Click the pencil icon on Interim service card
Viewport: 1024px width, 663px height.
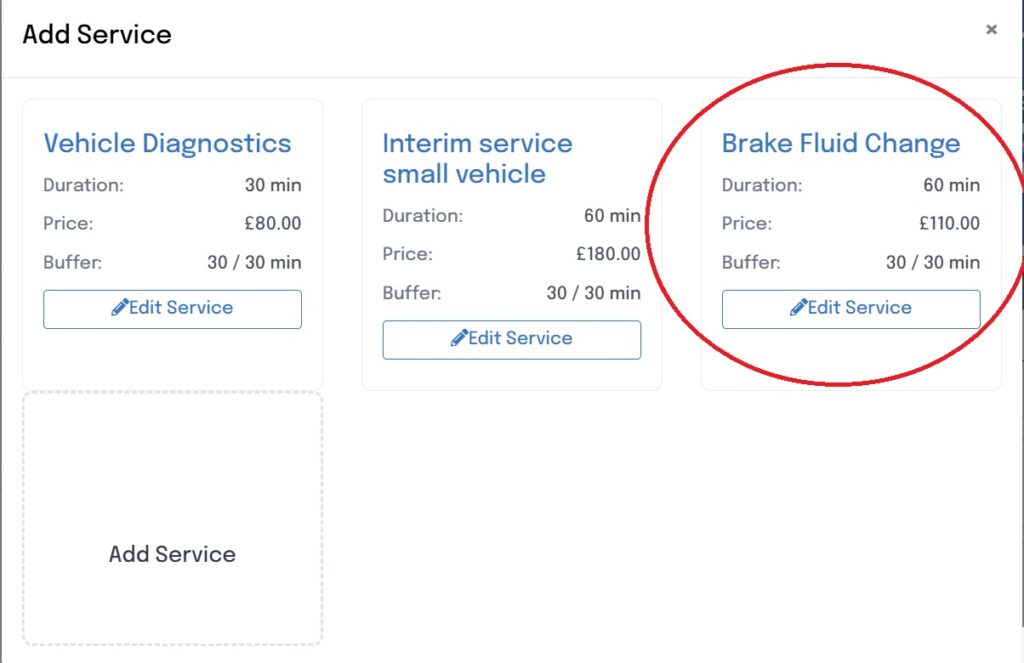[459, 339]
